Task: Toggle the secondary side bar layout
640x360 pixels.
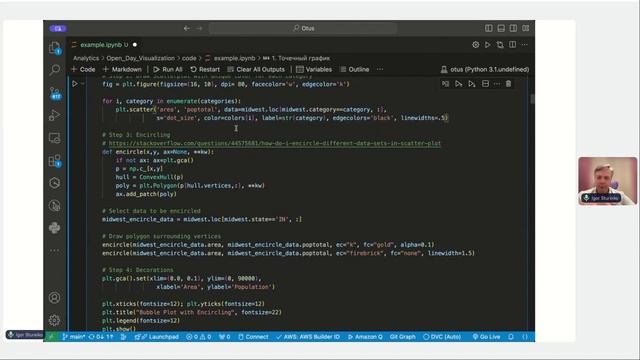Action: 513,28
